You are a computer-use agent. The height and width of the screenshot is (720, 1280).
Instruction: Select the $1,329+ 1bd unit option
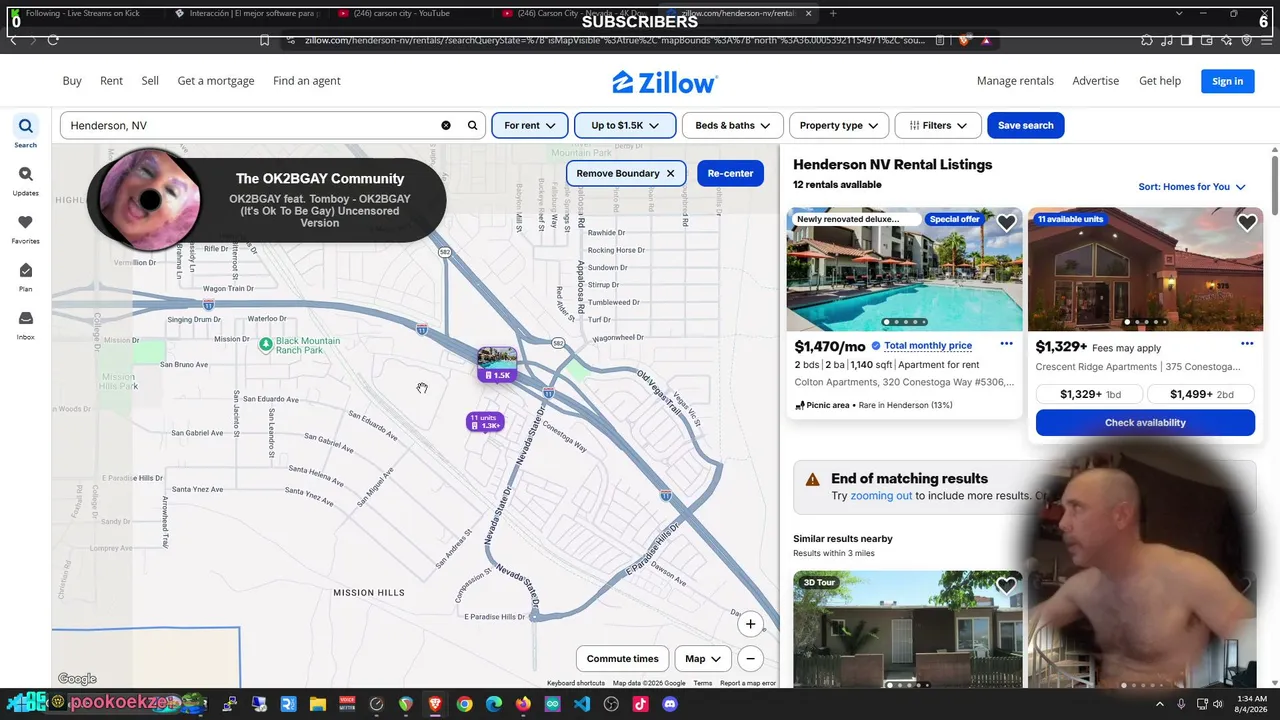click(x=1090, y=394)
